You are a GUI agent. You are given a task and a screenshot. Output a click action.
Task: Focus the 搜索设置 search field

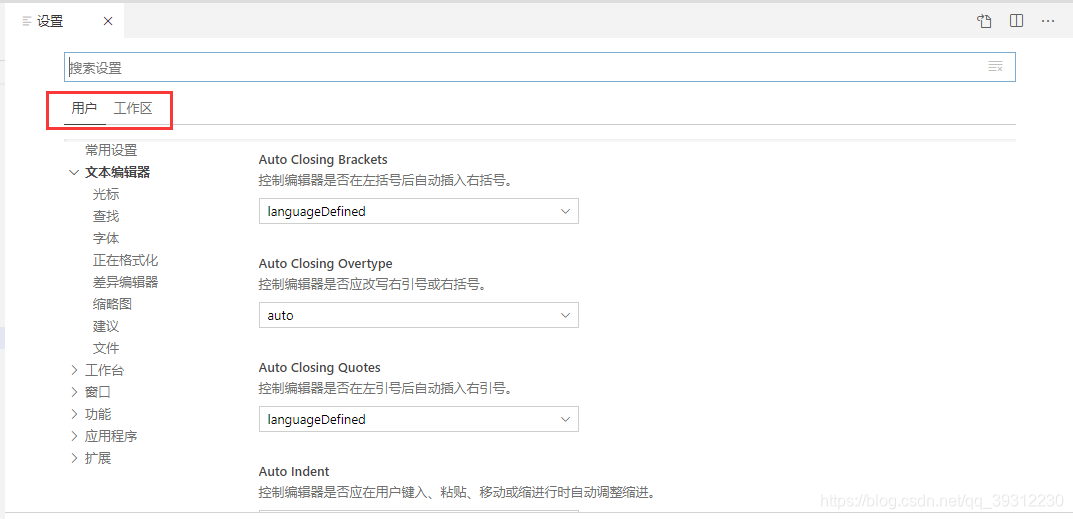pyautogui.click(x=539, y=68)
